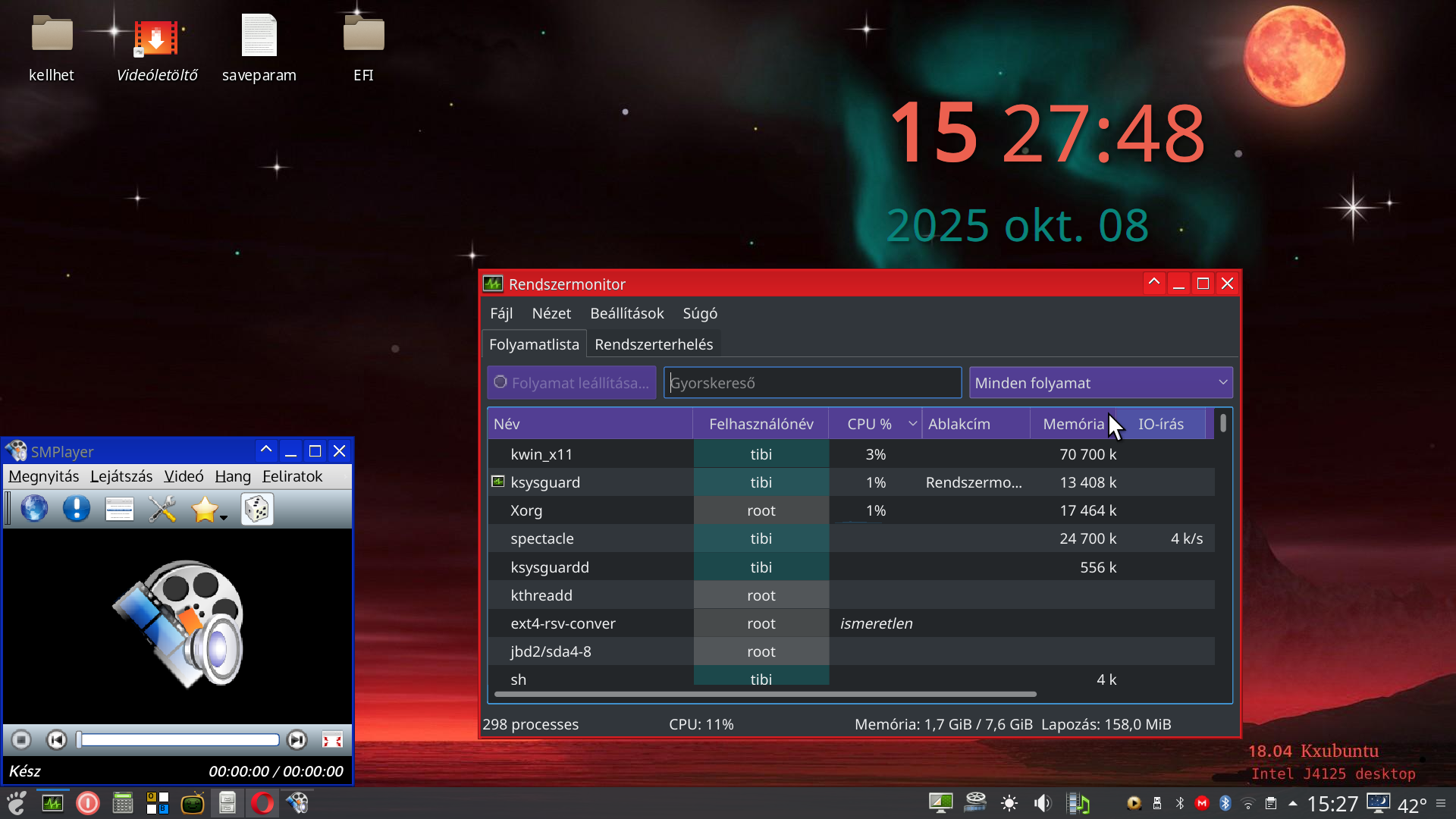Switch to the Rendszerterhelés tab
Viewport: 1456px width, 819px height.
[654, 344]
